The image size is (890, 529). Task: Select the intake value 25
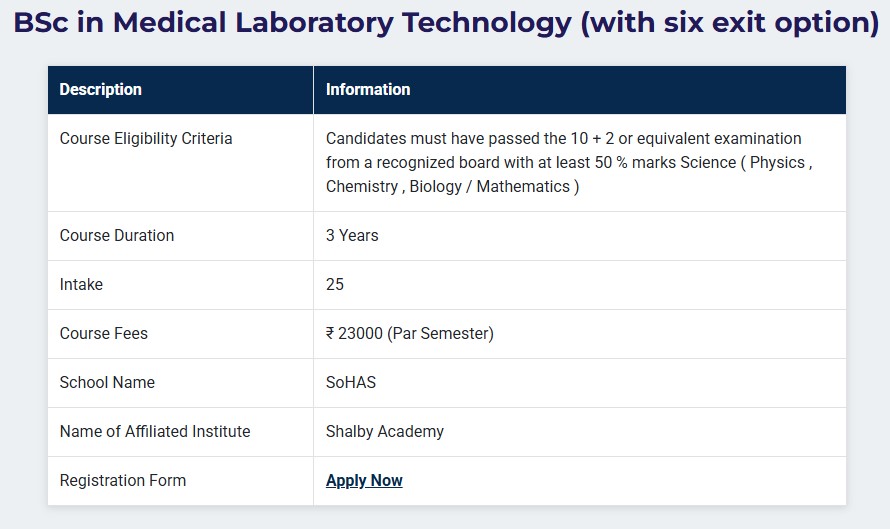pos(335,285)
